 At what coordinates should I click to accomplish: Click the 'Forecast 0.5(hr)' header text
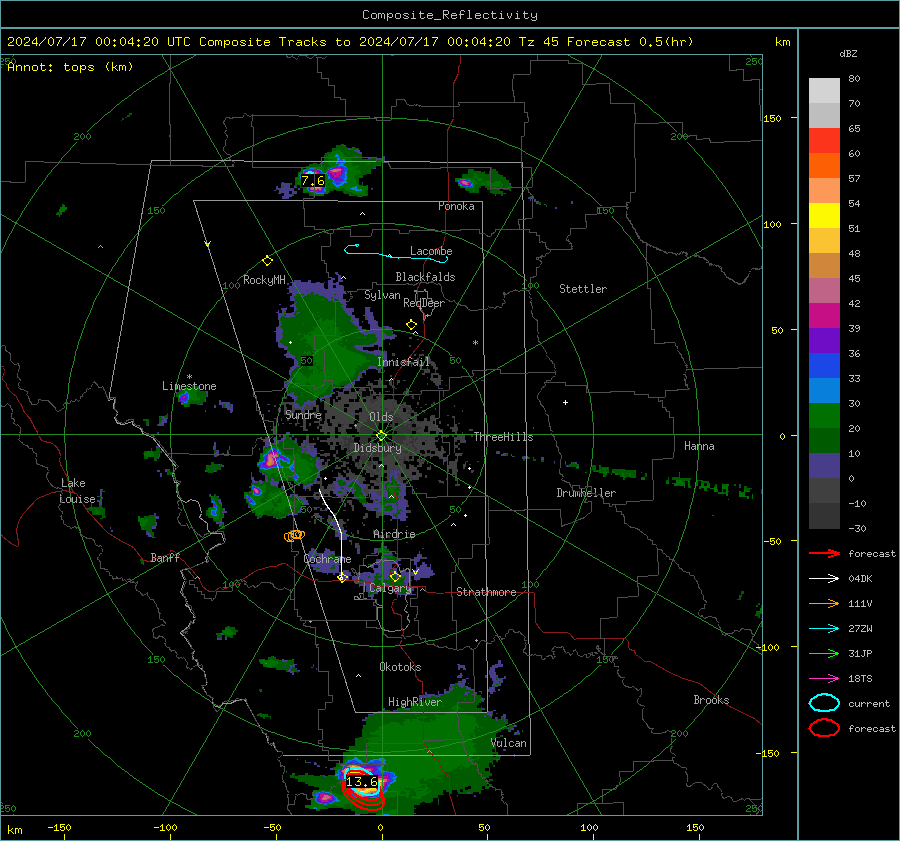[x=630, y=42]
